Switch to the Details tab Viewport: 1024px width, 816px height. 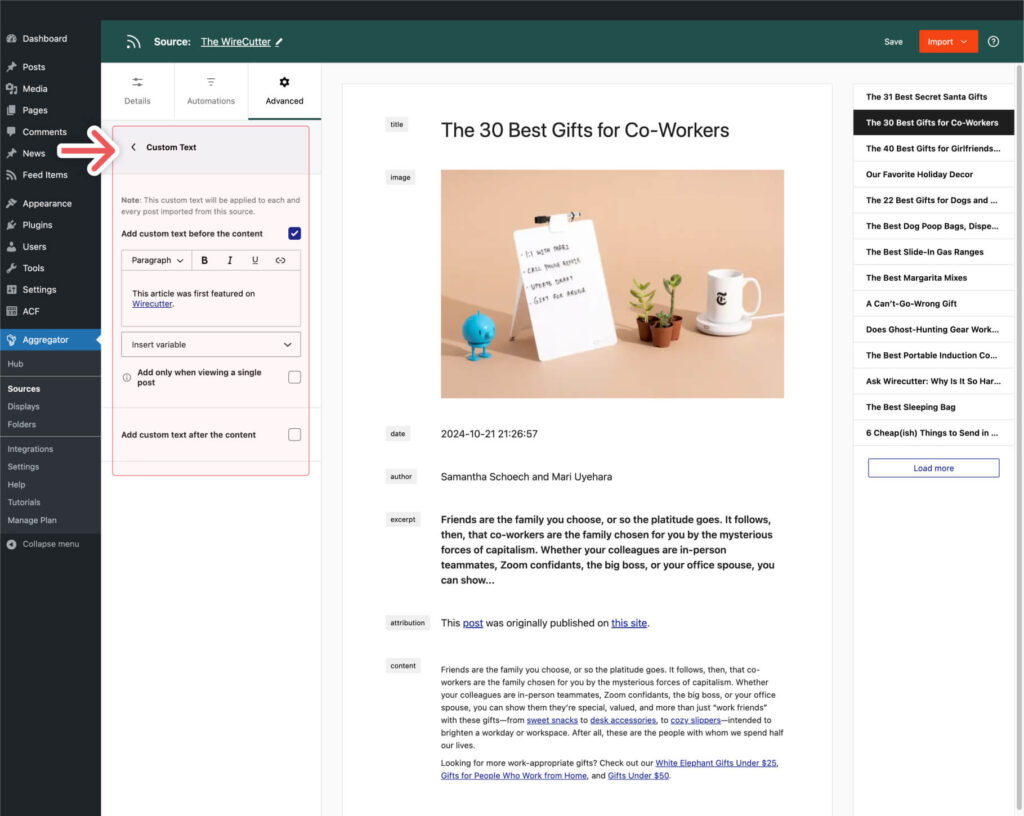pos(137,91)
